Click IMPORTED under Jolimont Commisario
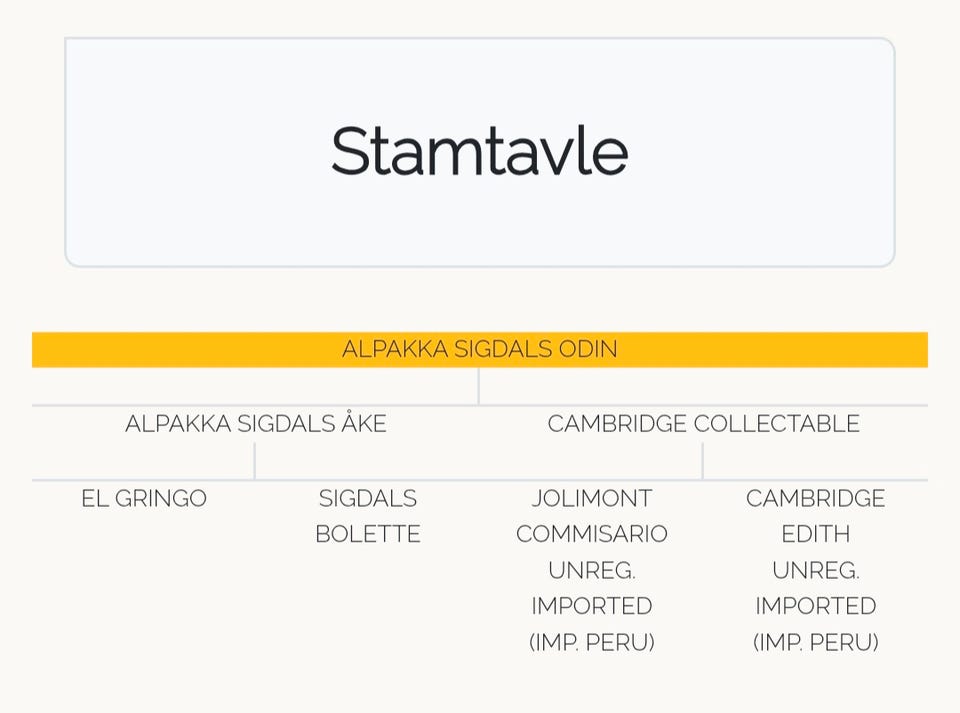The height and width of the screenshot is (713, 960). [591, 606]
